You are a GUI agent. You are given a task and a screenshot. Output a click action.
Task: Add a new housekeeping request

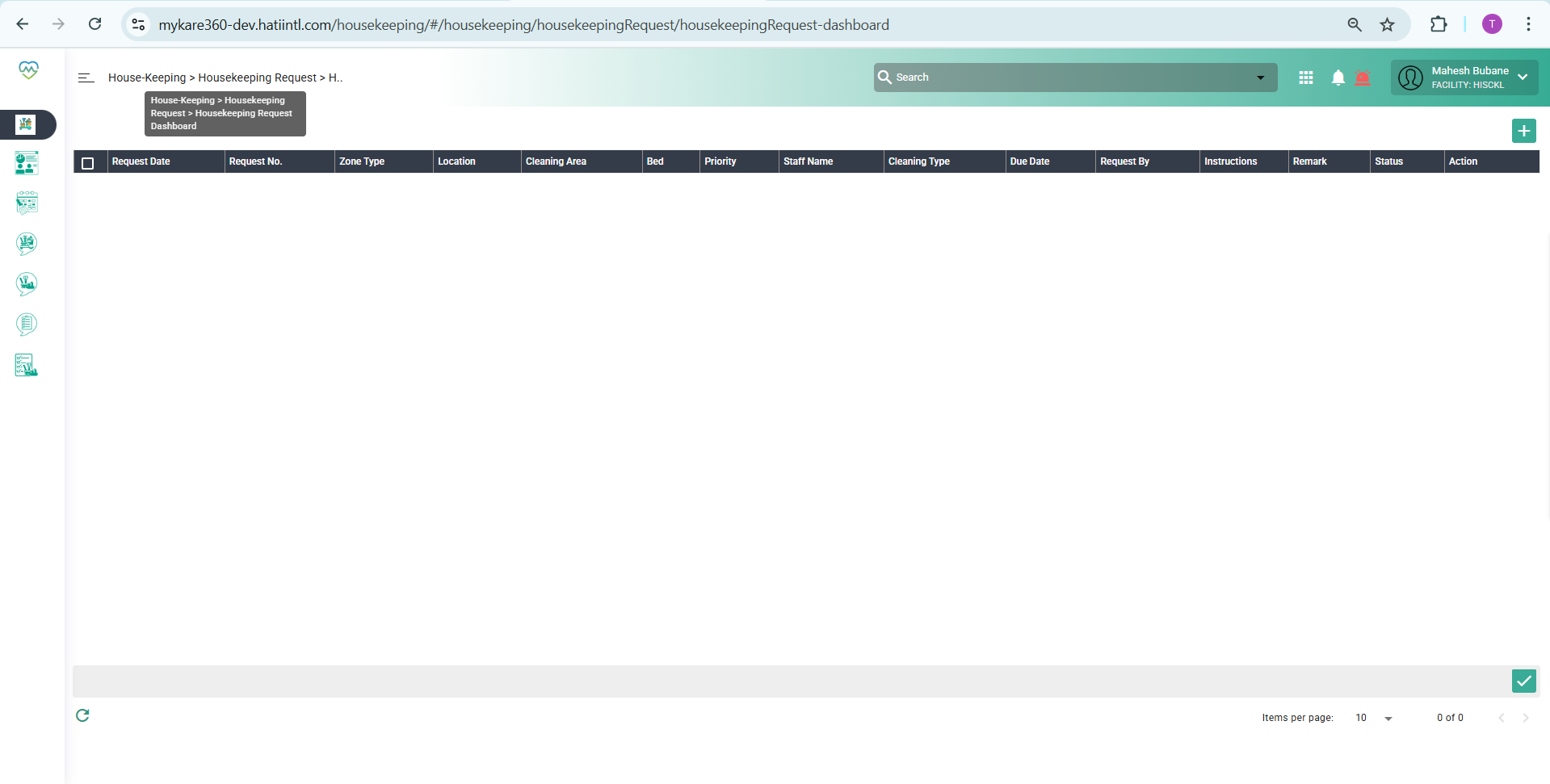tap(1524, 131)
